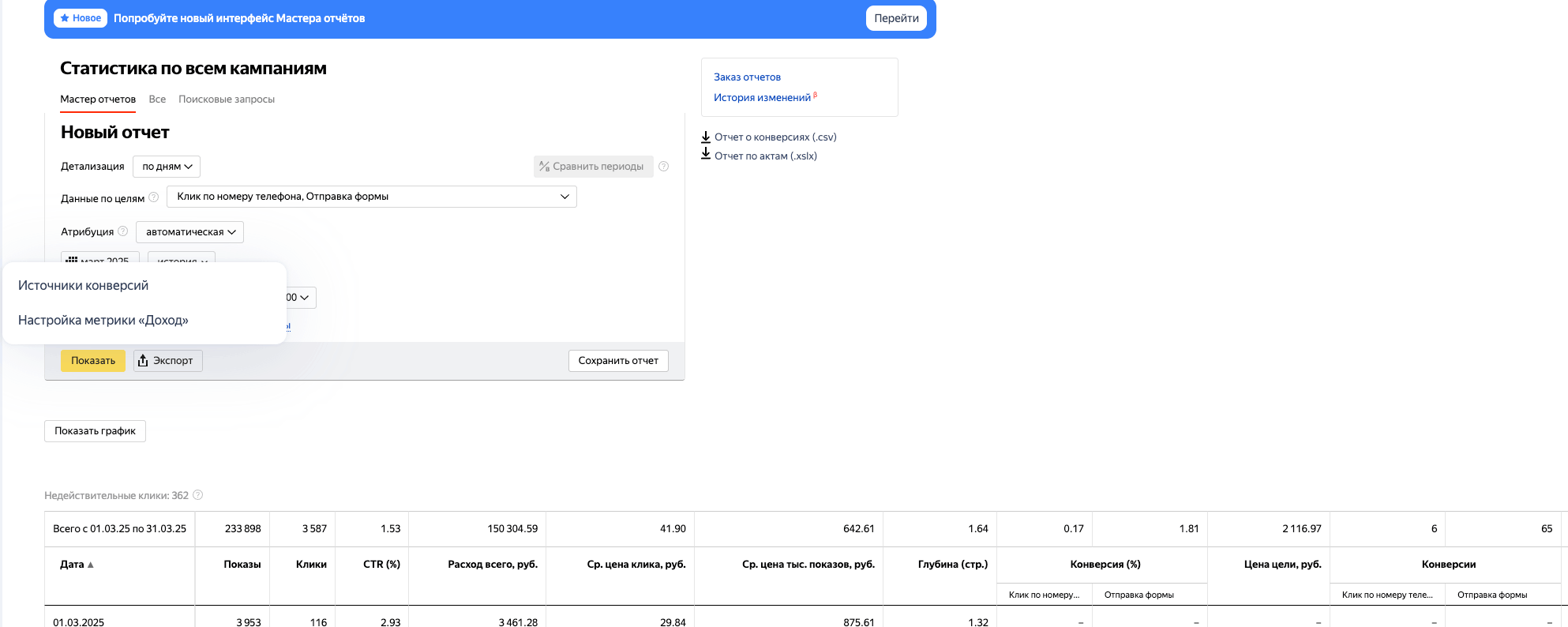1568x627 pixels.
Task: Click the sort arrow next to Дата column
Action: point(91,565)
